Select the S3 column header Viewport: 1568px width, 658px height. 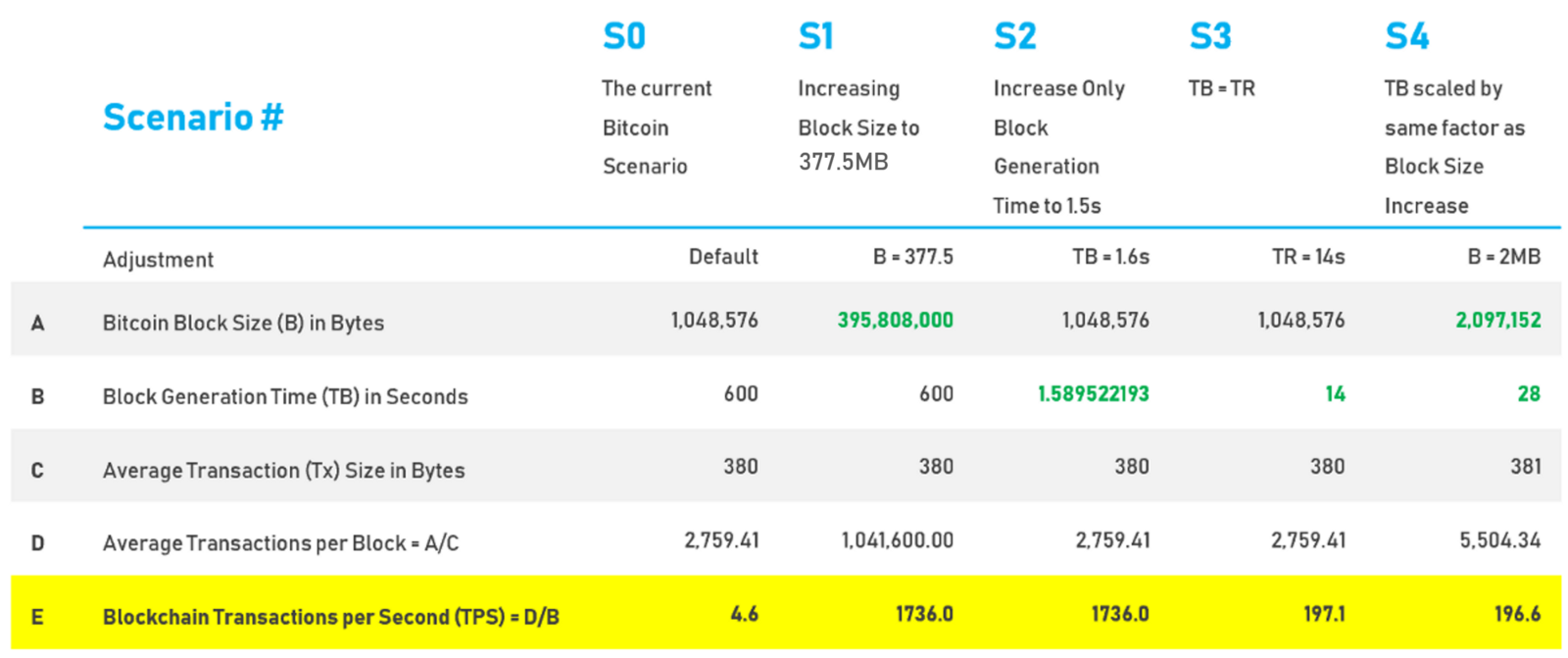pos(1210,37)
